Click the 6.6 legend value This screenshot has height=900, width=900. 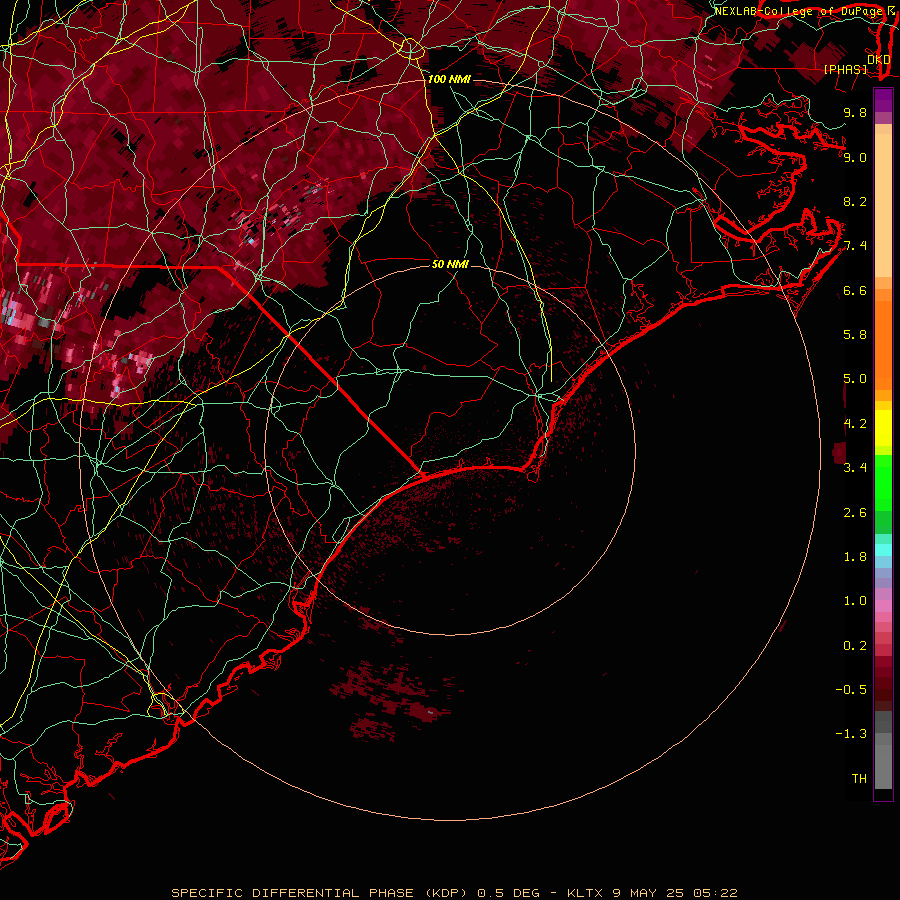(x=855, y=290)
